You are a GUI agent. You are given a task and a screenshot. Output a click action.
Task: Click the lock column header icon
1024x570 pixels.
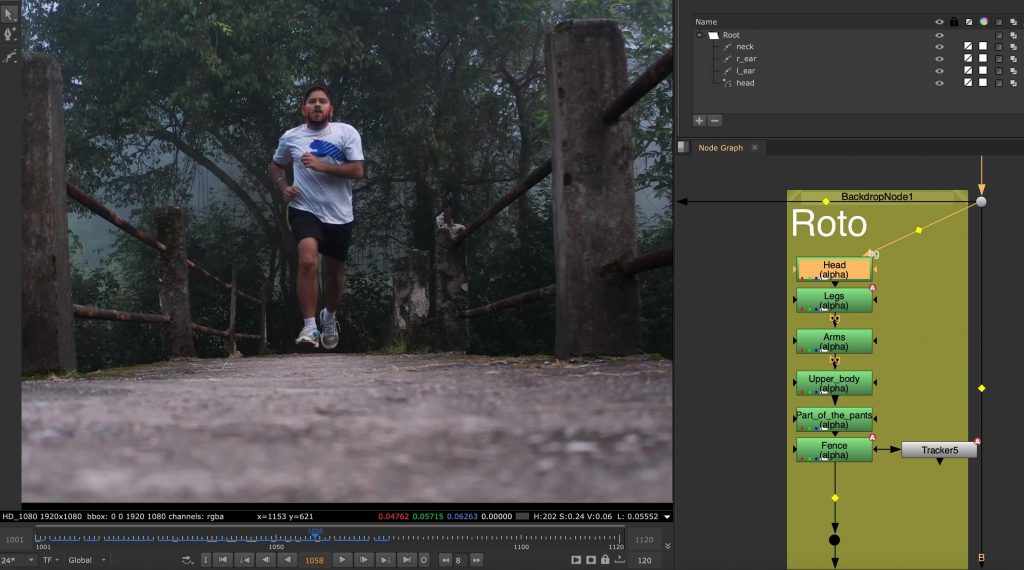pos(953,21)
